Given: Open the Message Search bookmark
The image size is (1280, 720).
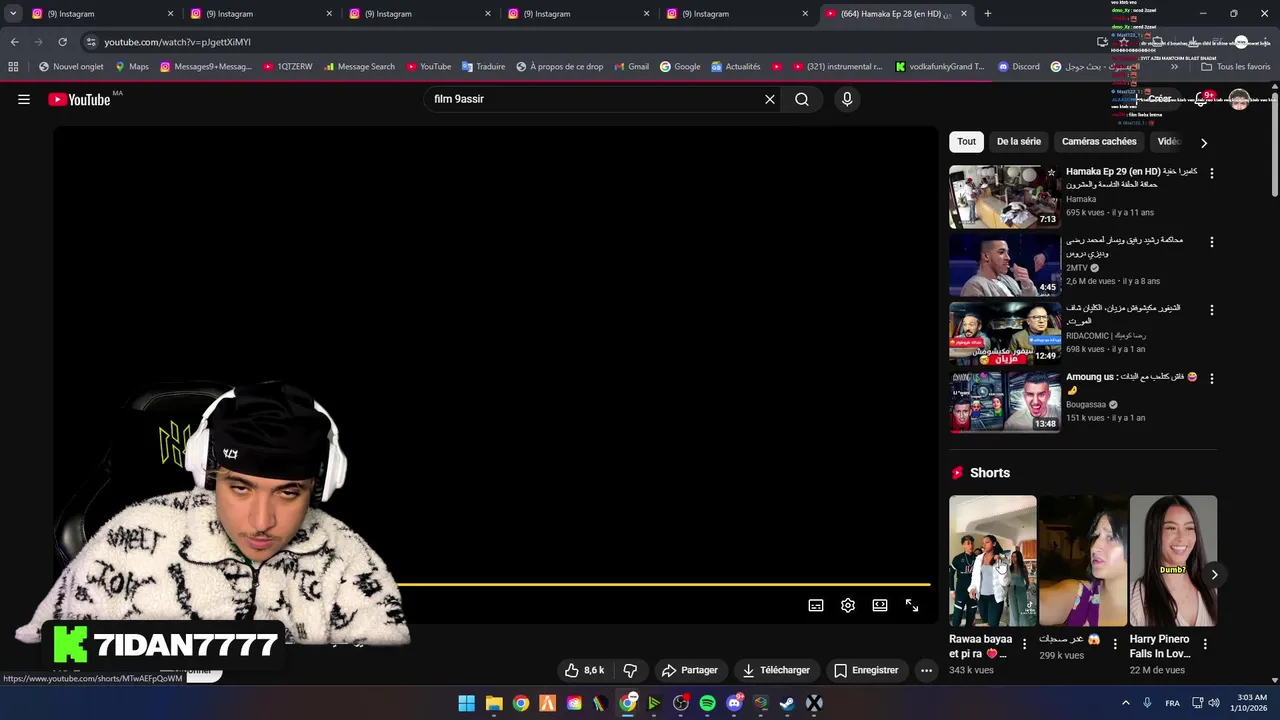Looking at the screenshot, I should [x=359, y=67].
